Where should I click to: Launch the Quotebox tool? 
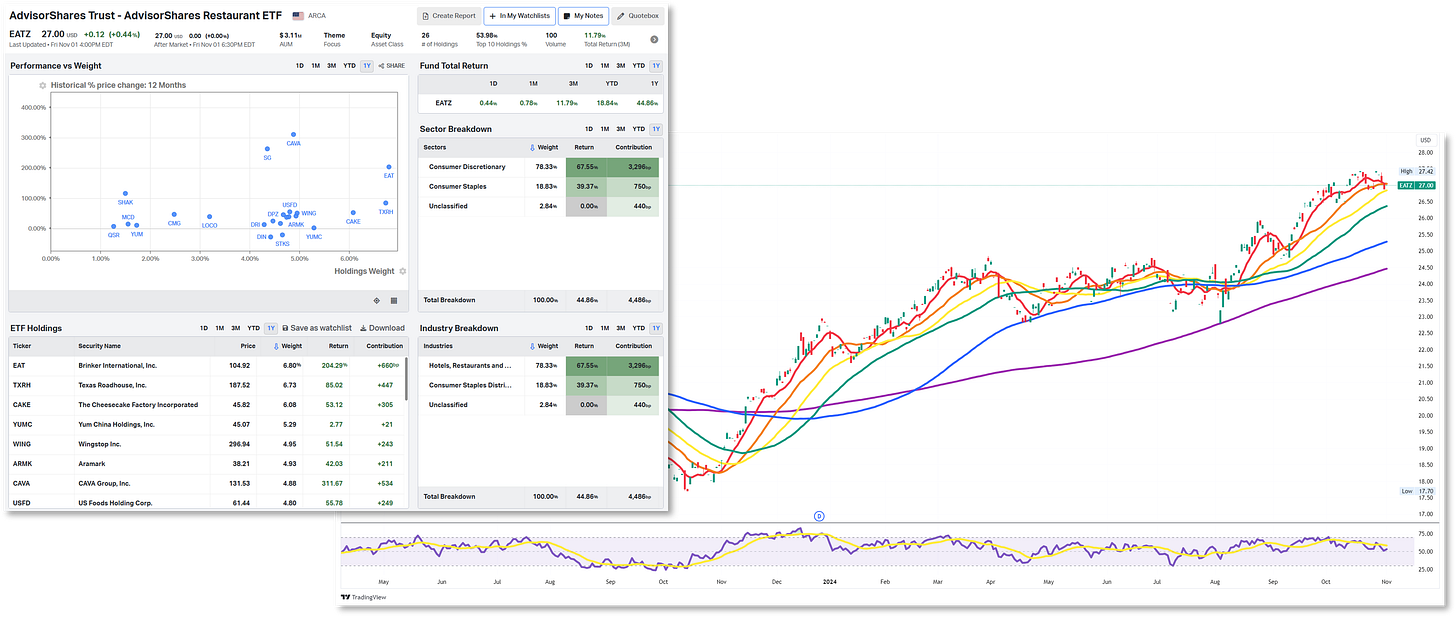638,16
